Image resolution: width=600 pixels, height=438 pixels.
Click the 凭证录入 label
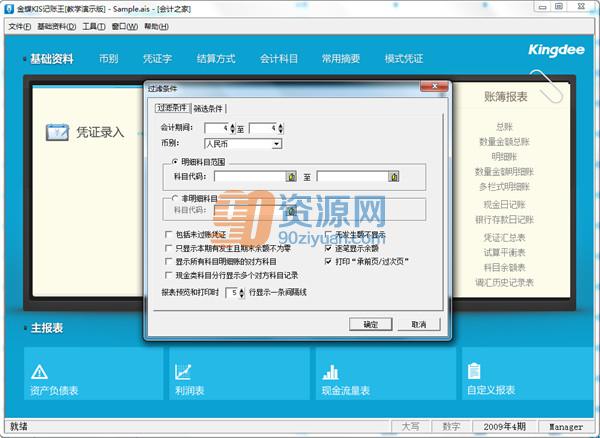click(x=100, y=132)
